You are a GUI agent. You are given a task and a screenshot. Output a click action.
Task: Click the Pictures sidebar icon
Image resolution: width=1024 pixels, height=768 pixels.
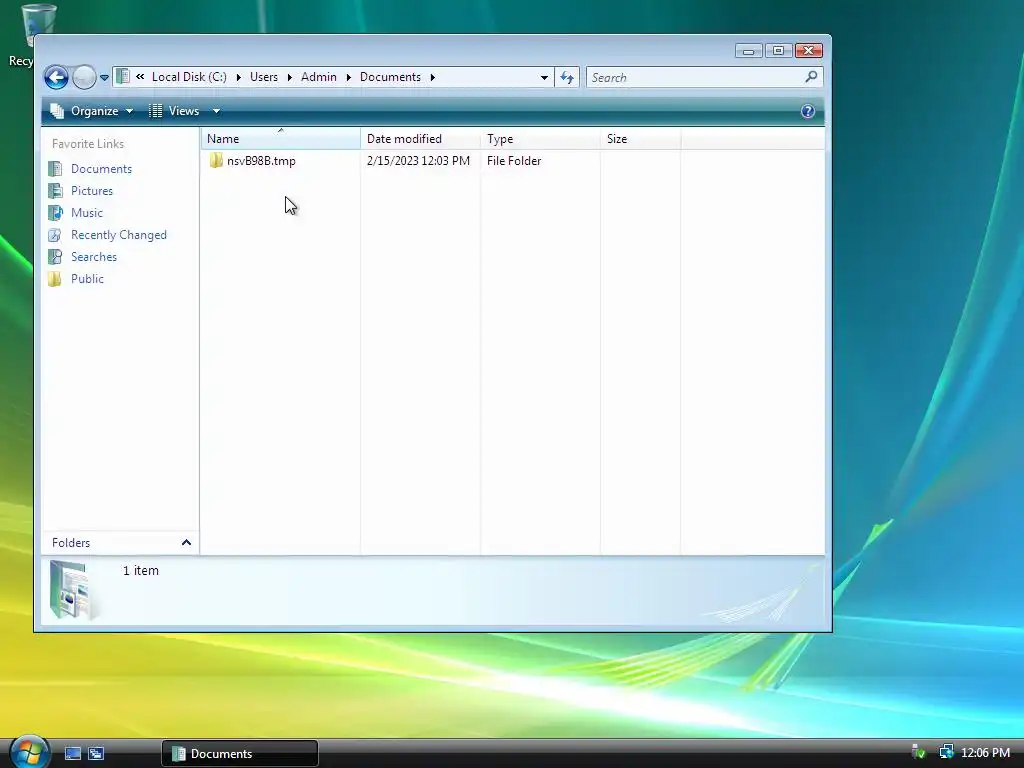coord(56,191)
